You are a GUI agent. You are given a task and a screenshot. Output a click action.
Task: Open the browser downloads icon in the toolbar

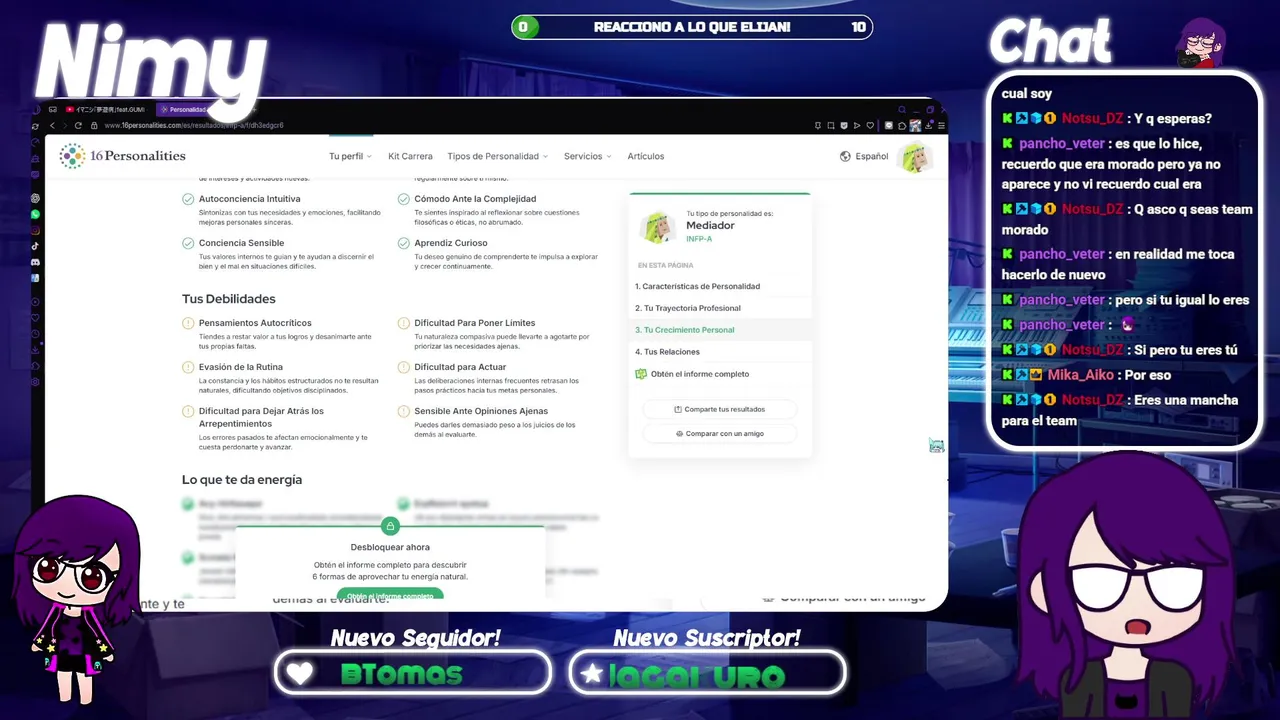click(x=928, y=125)
